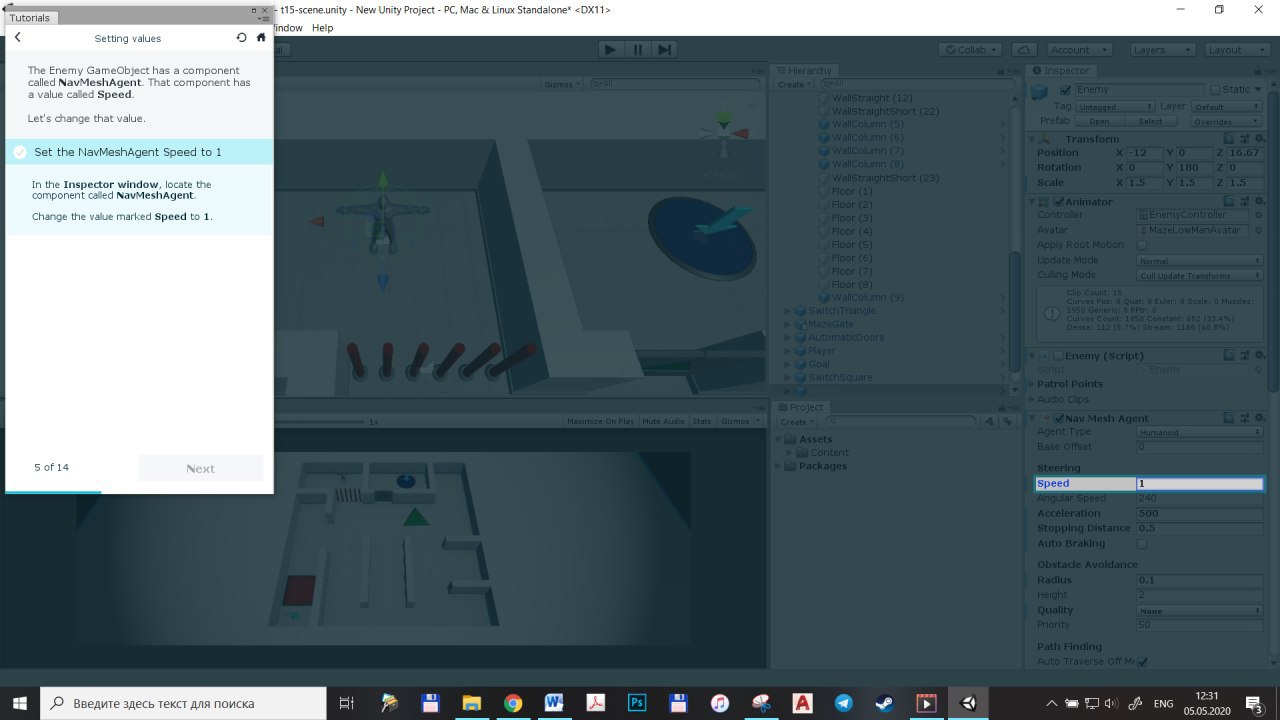Toggle the Animator component enabled checkbox
The height and width of the screenshot is (720, 1280).
1059,201
